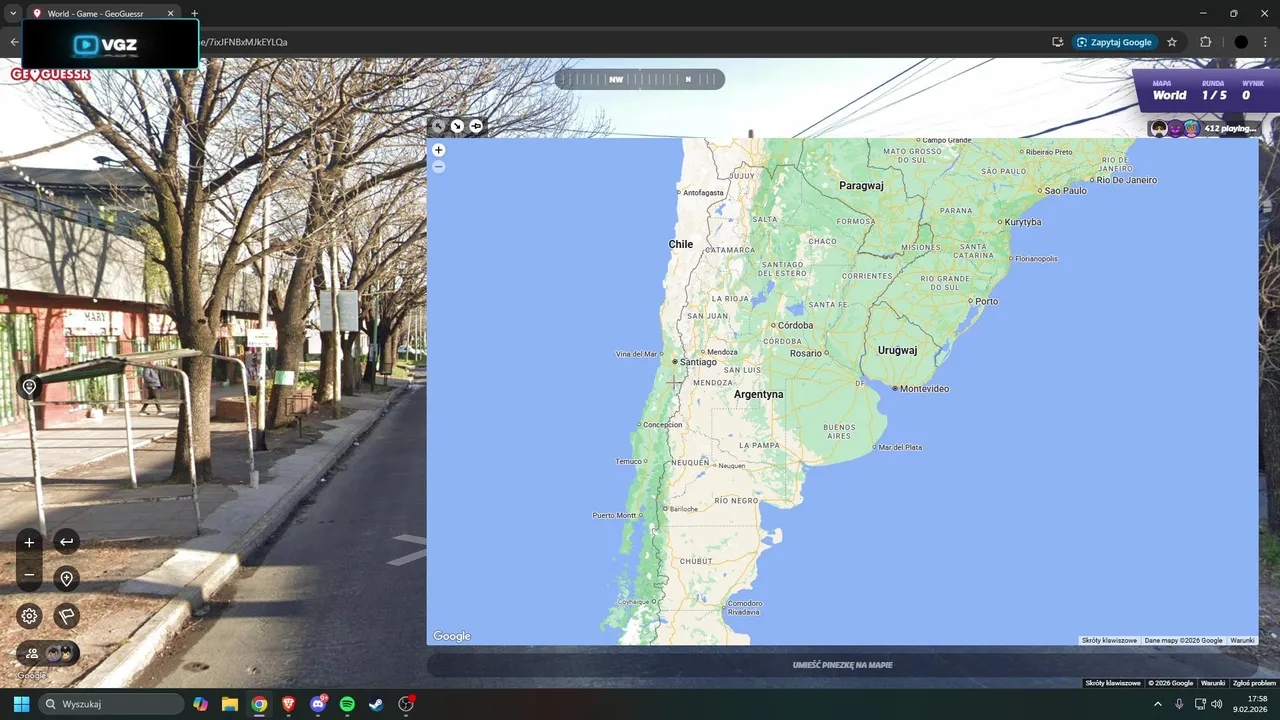Click the checkpoint pin on street view's left edge
This screenshot has height=720, width=1280.
[29, 386]
